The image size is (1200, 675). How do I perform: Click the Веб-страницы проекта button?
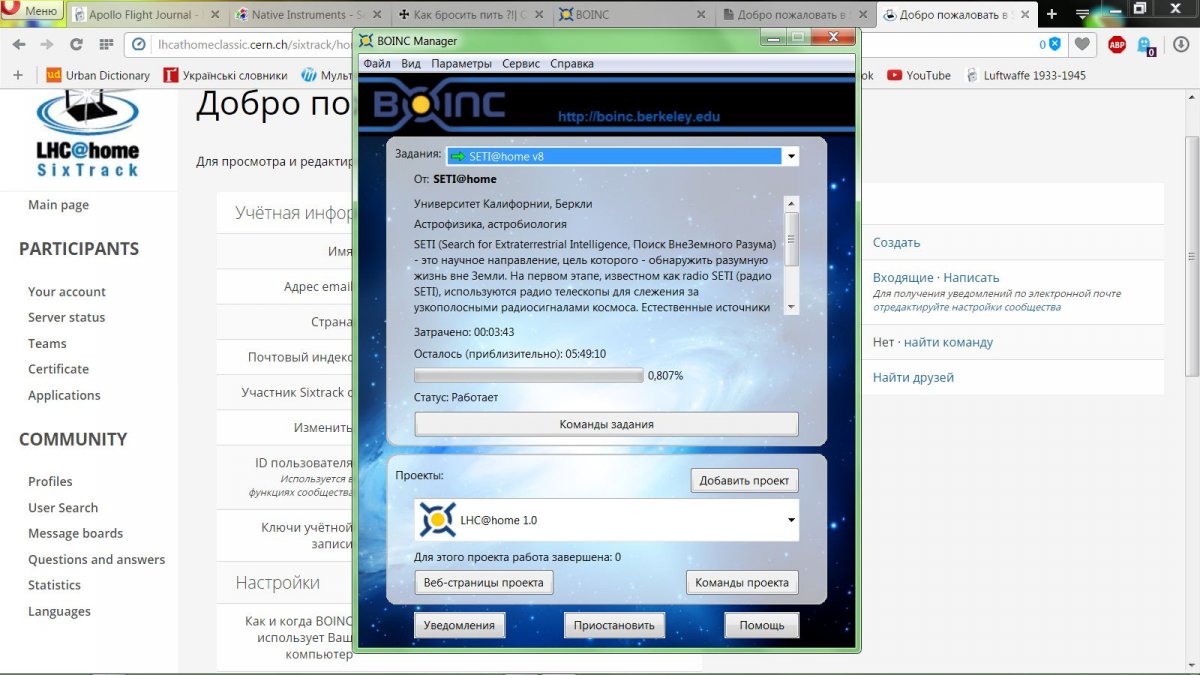point(483,582)
